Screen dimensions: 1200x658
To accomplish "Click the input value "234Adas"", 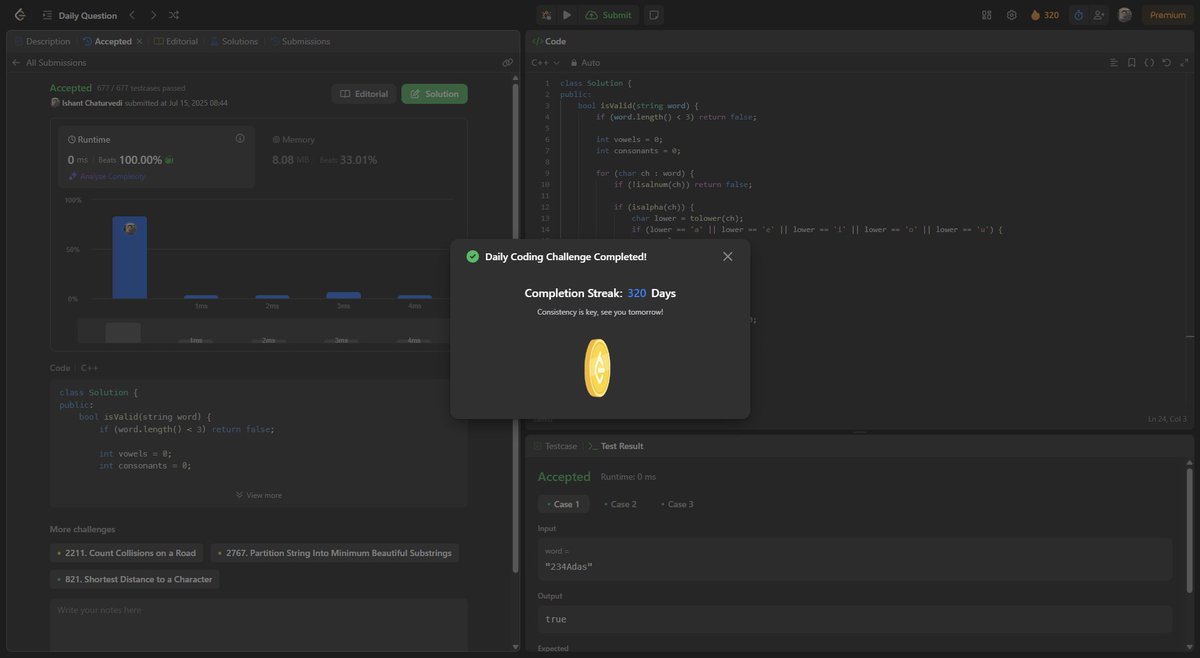I will (569, 567).
